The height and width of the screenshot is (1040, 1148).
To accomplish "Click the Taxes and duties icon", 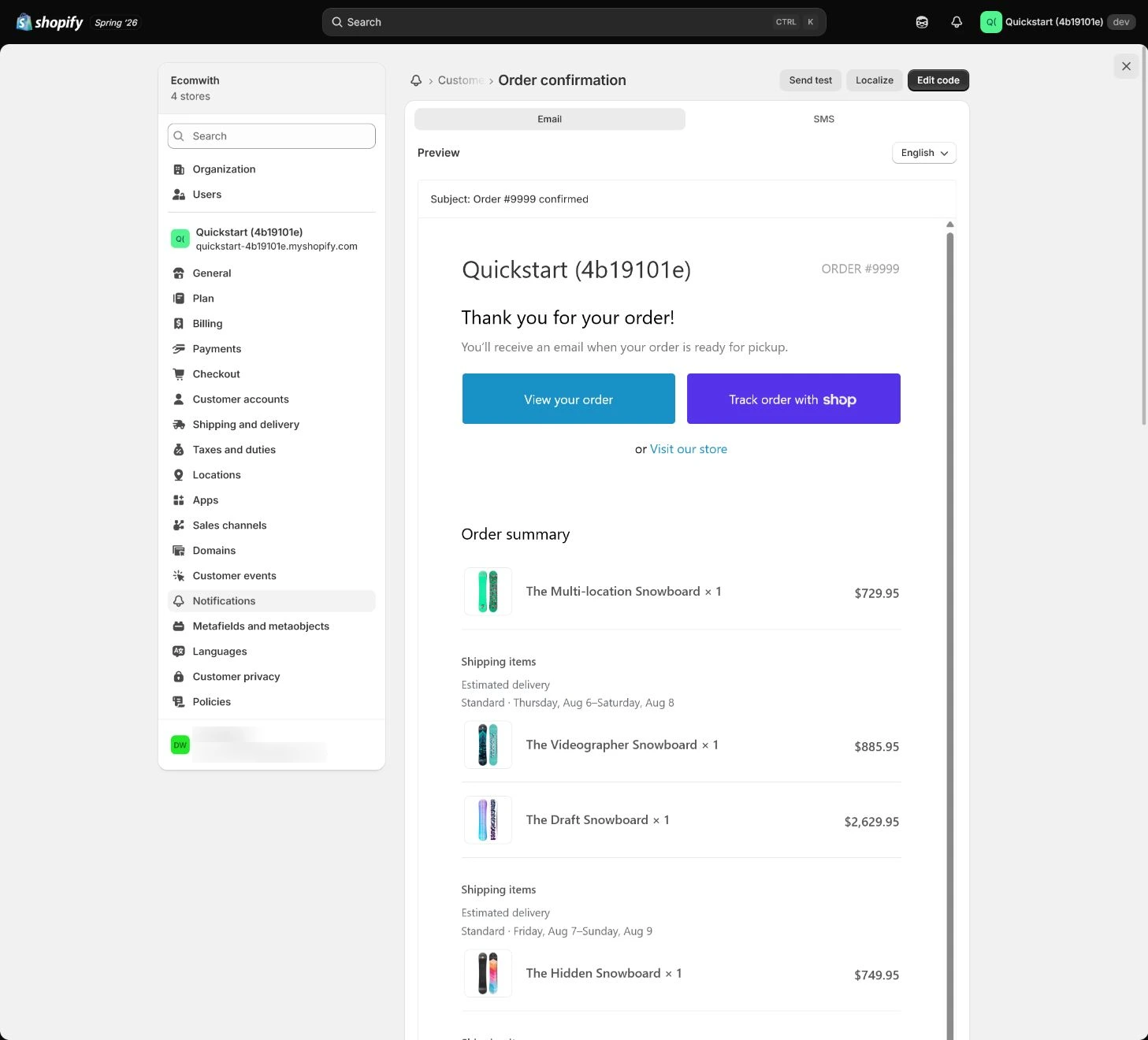I will [179, 450].
